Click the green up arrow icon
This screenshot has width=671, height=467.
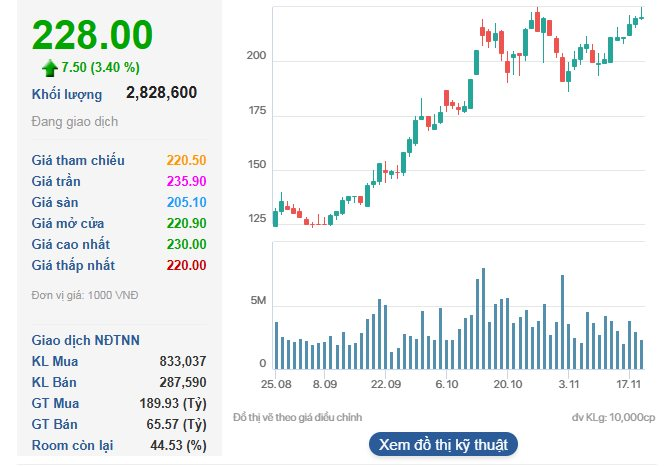pos(49,68)
